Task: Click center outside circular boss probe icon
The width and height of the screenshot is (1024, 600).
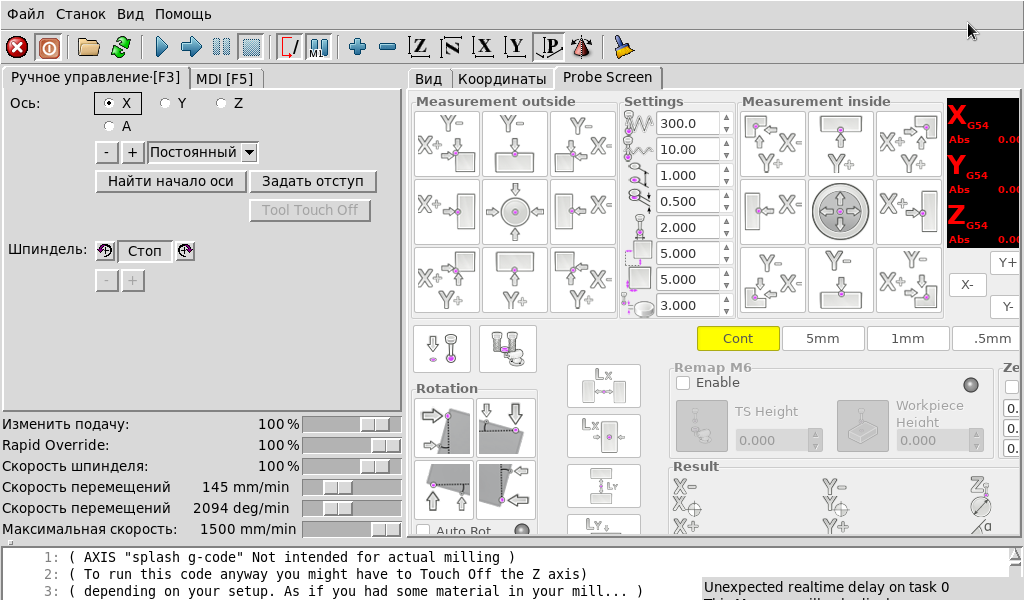Action: pos(514,212)
